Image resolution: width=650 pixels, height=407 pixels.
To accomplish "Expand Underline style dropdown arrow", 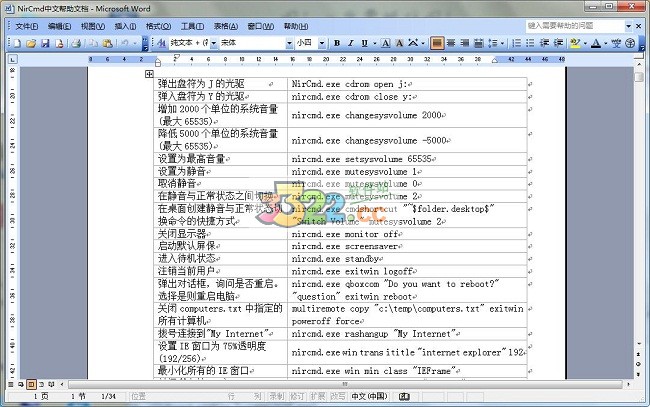I will coord(374,43).
